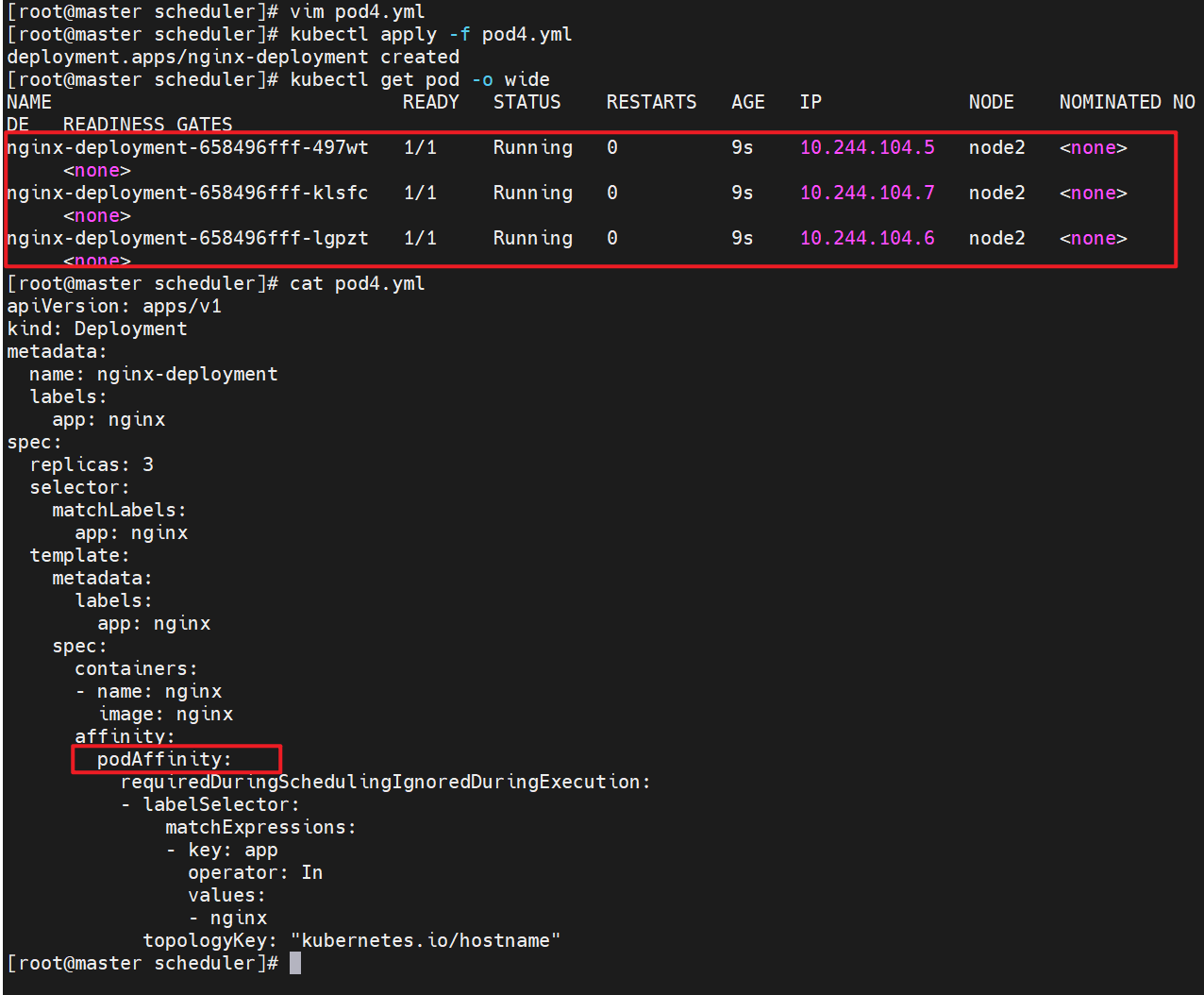1204x995 pixels.
Task: Click the pod name nginx-deployment-658496fff-lgpzt
Action: (188, 238)
